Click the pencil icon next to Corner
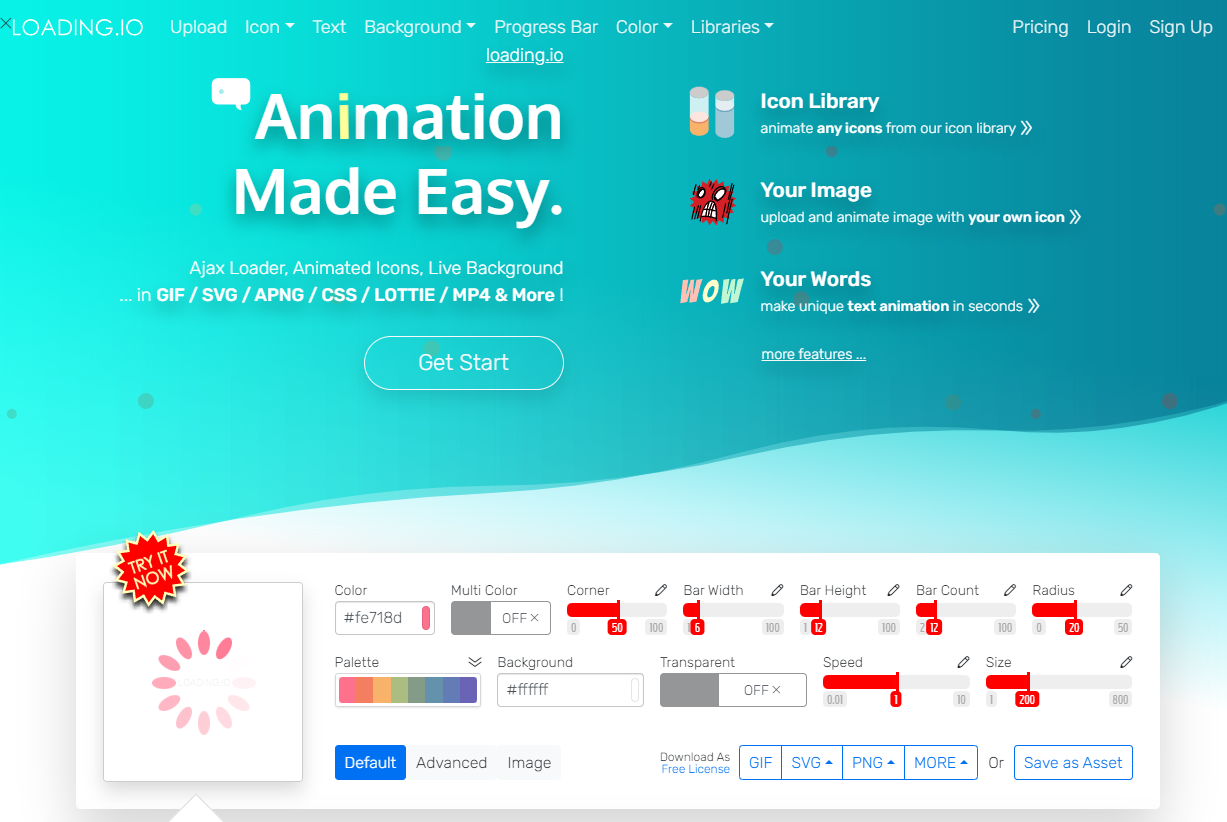Screen dimensions: 1227x822 660,590
